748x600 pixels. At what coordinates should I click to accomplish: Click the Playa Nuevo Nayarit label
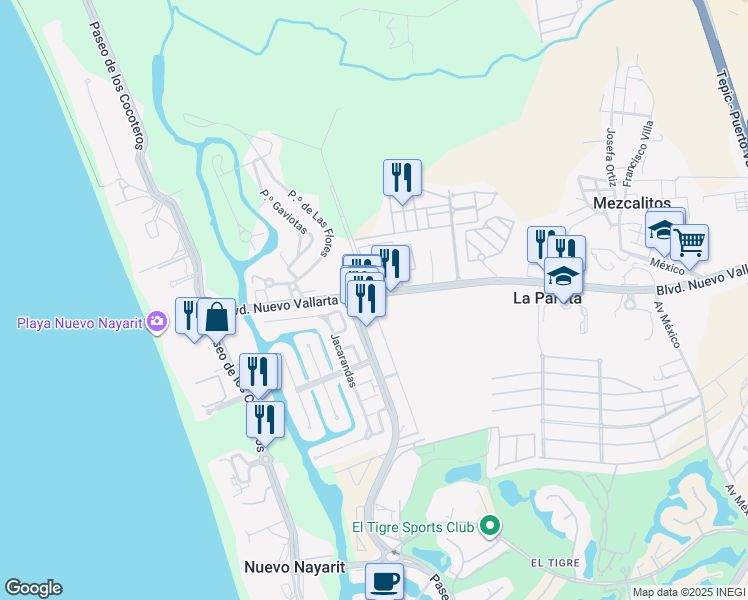[80, 323]
